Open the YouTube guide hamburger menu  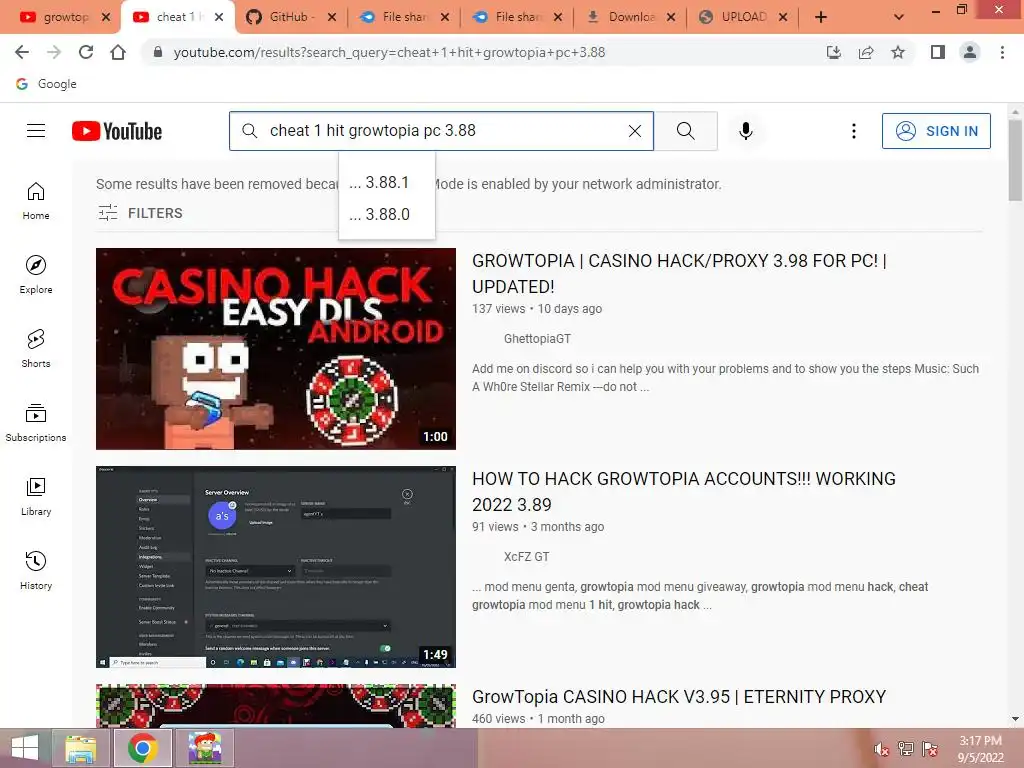pos(36,131)
